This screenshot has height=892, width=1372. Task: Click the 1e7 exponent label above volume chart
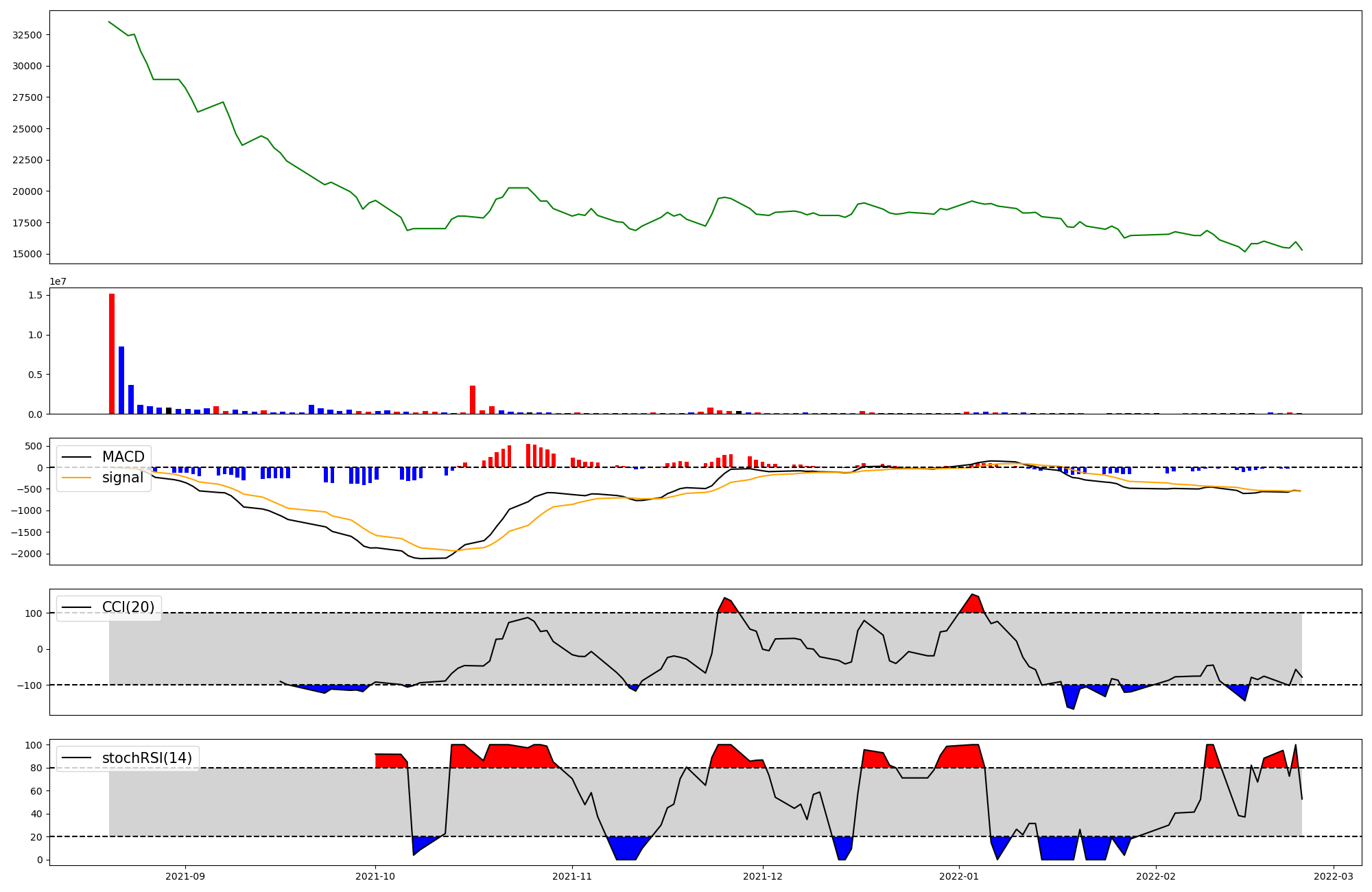pyautogui.click(x=58, y=281)
